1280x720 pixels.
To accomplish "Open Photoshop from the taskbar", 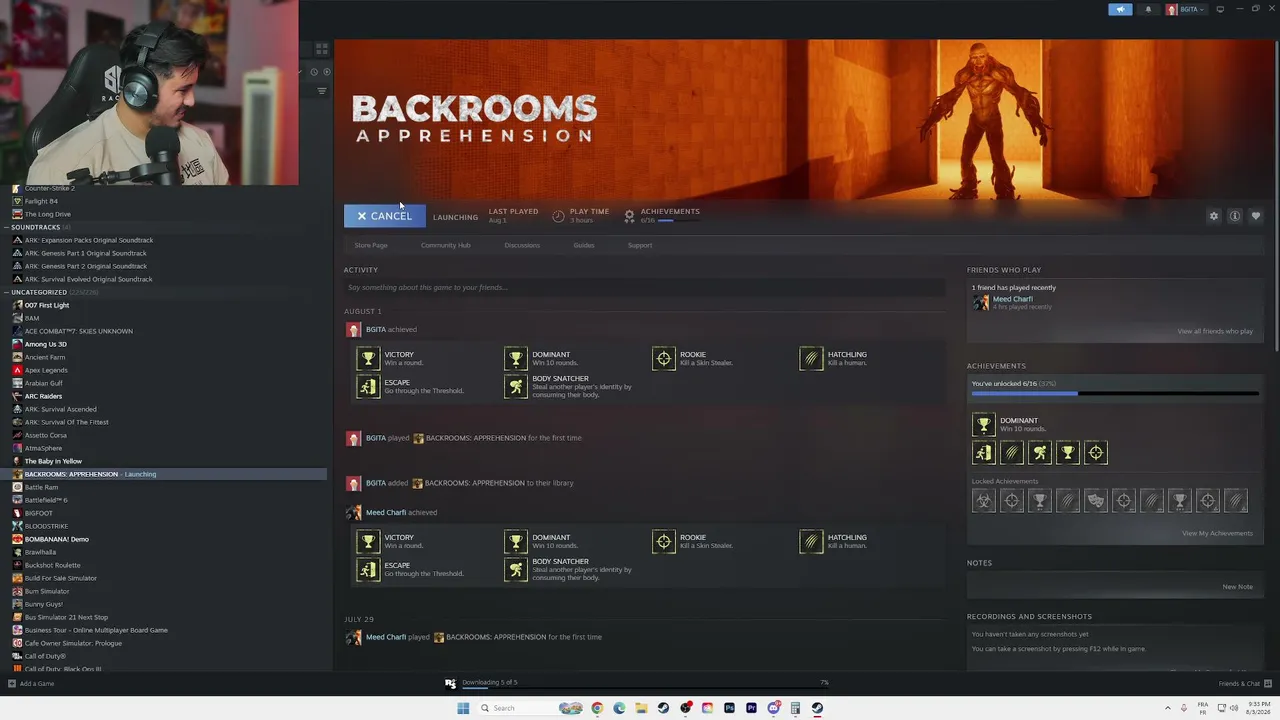I will click(729, 708).
